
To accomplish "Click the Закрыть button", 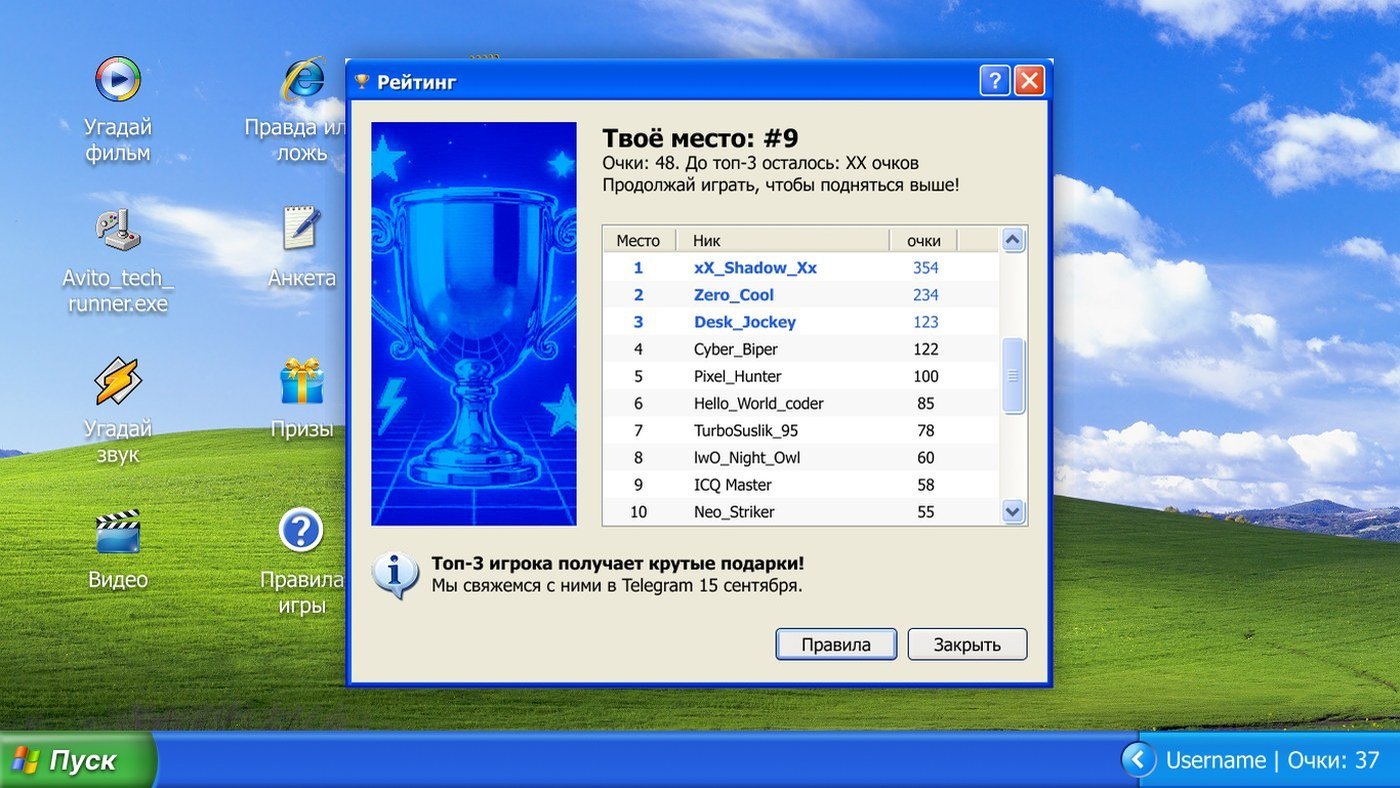I will 967,645.
